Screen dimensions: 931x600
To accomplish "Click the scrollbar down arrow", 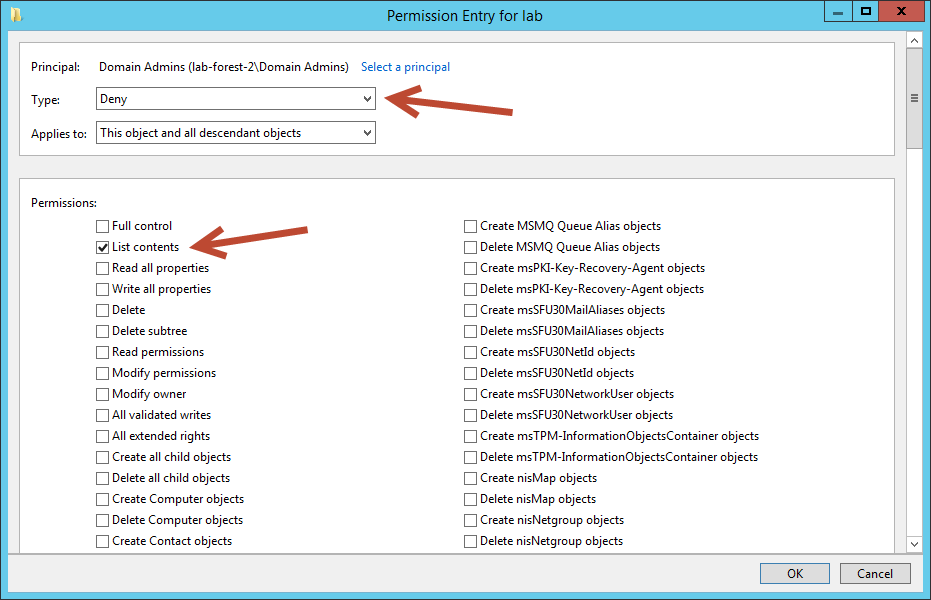I will pos(914,544).
